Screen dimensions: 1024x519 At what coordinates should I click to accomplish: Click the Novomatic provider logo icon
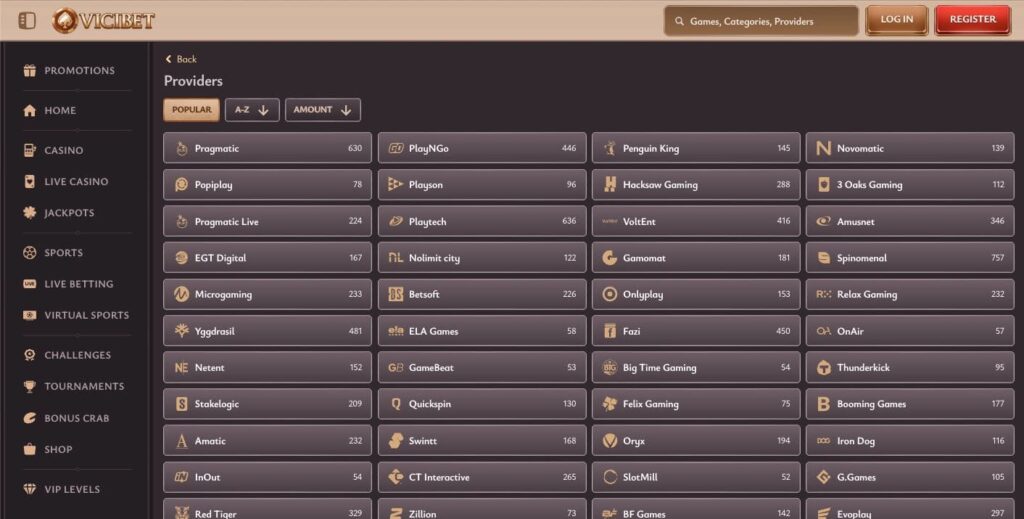point(823,149)
